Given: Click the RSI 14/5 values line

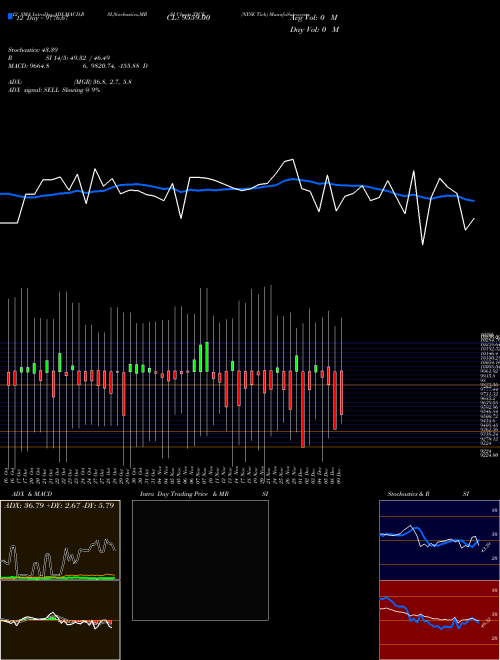Looking at the screenshot, I should (59, 58).
